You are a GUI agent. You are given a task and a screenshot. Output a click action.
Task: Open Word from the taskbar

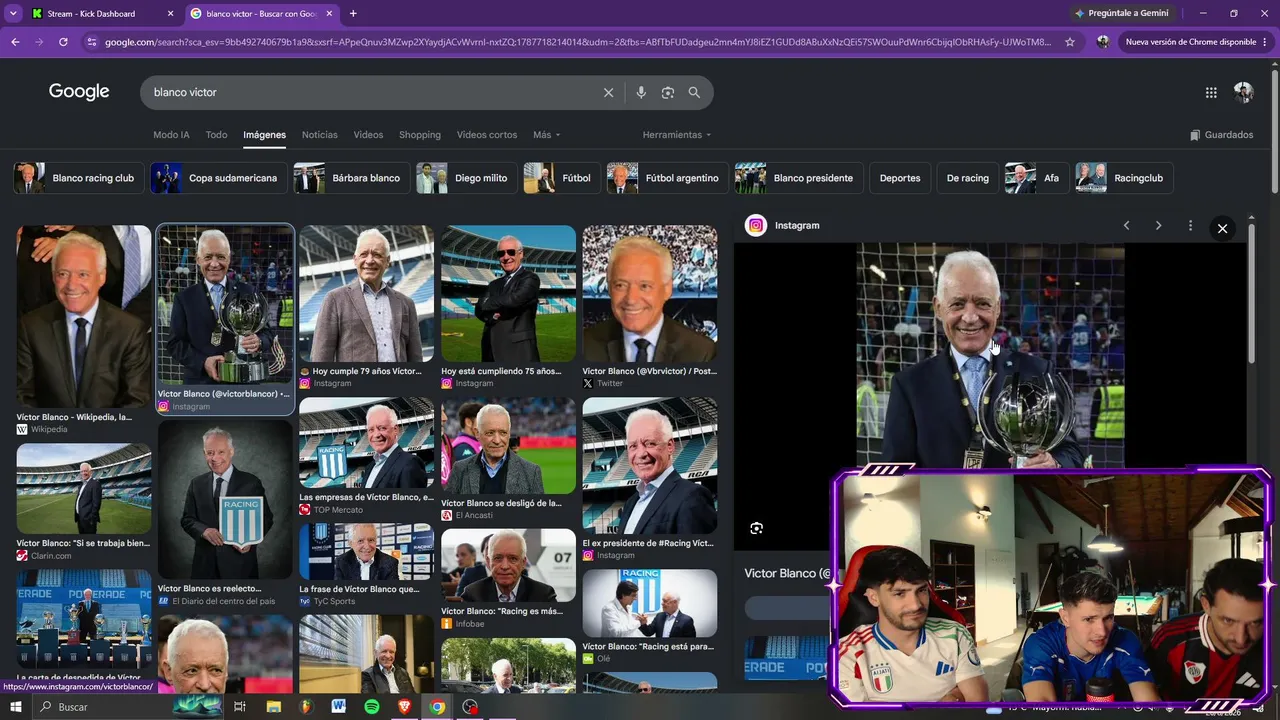[x=338, y=707]
